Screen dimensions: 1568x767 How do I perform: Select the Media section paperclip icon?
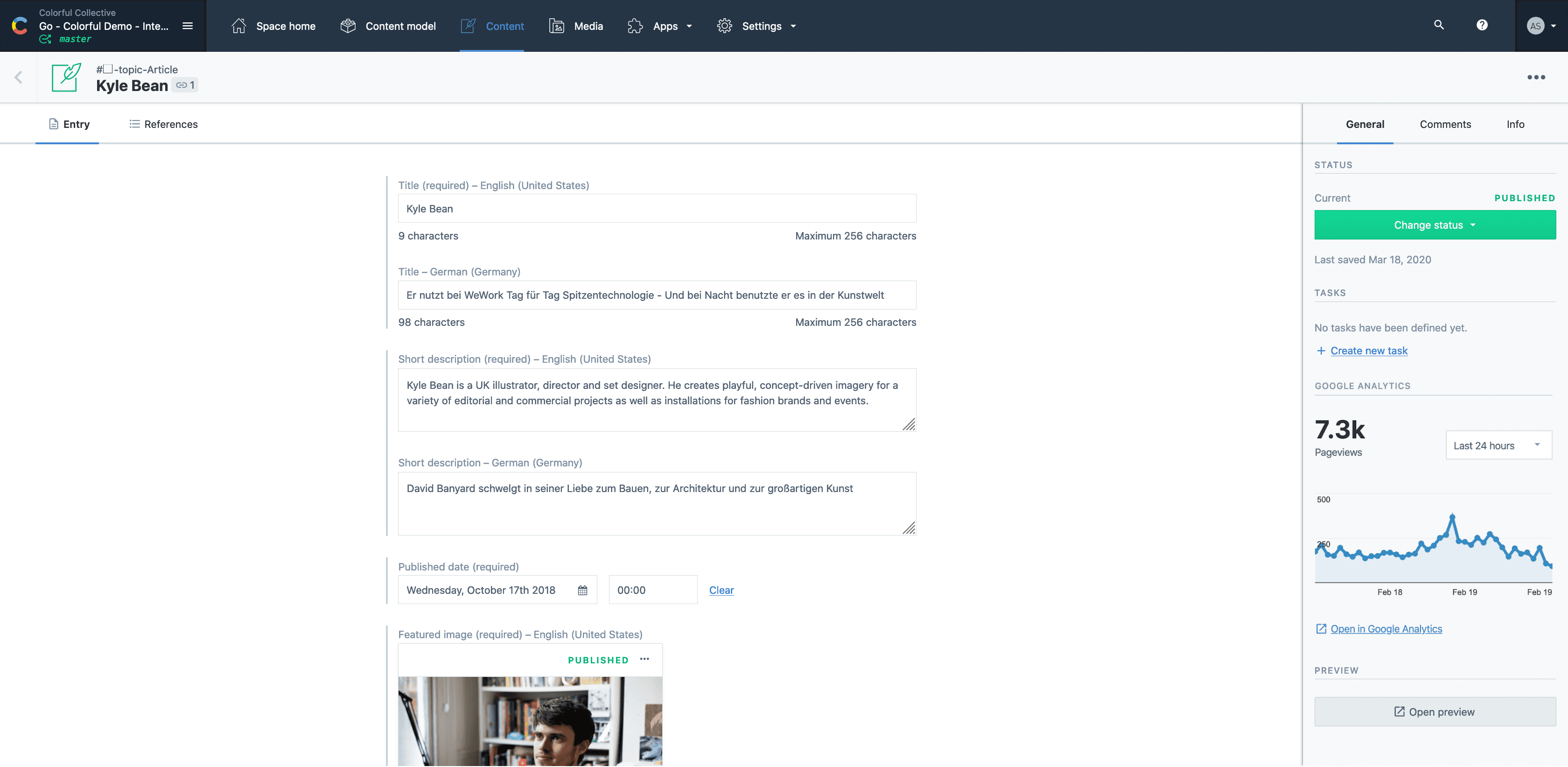tap(556, 26)
